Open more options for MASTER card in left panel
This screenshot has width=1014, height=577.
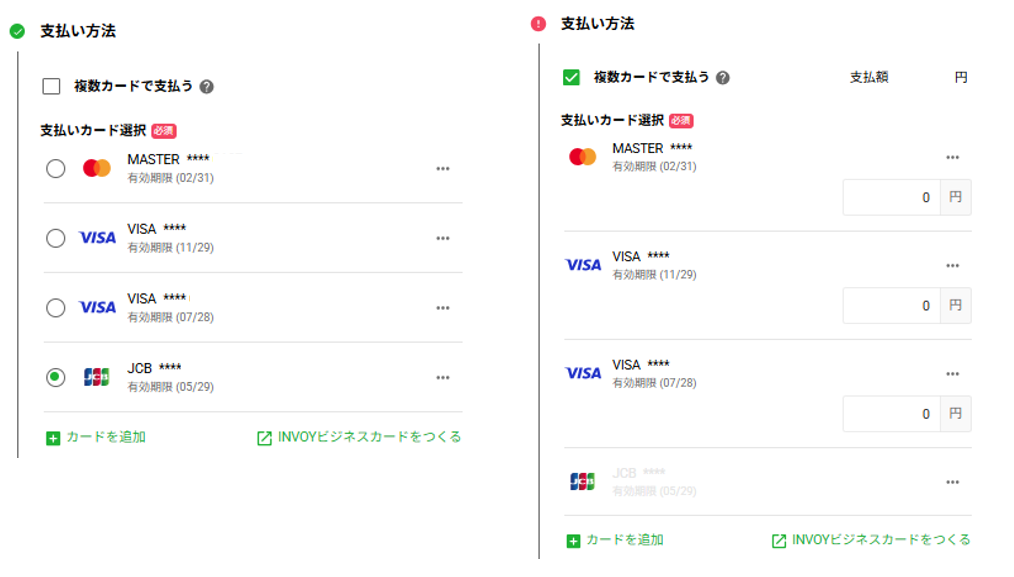[x=443, y=169]
